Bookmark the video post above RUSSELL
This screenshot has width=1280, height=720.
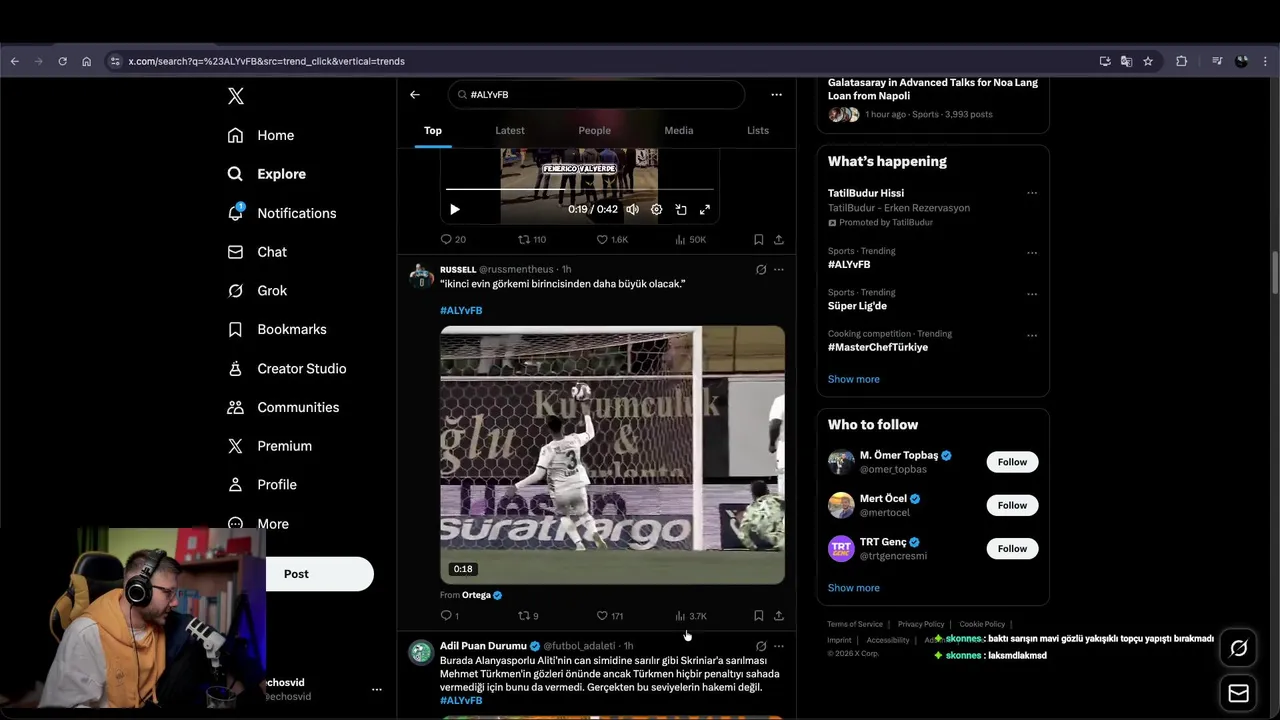click(x=758, y=240)
